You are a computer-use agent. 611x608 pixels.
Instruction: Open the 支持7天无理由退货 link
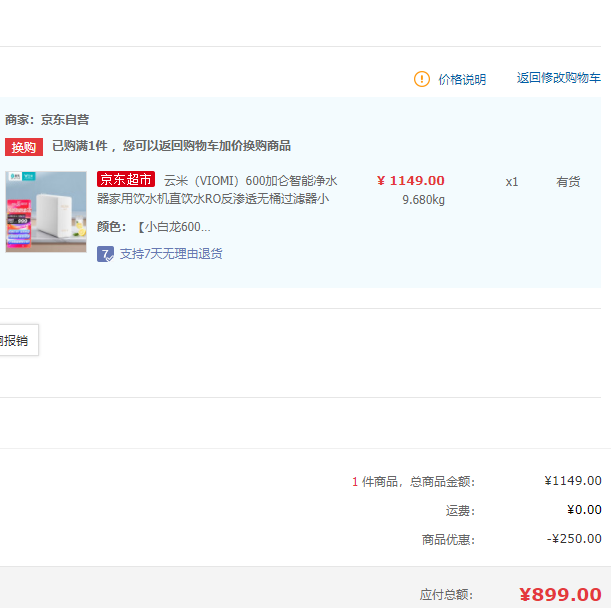171,254
